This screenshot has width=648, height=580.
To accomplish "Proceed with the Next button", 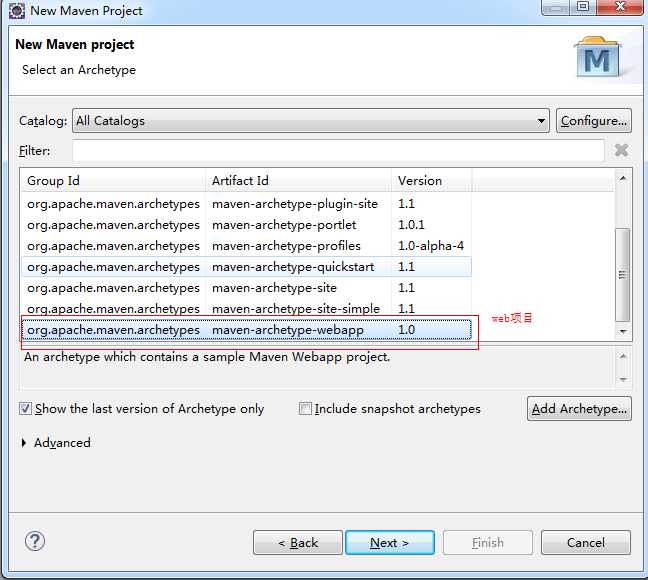I will coord(390,542).
